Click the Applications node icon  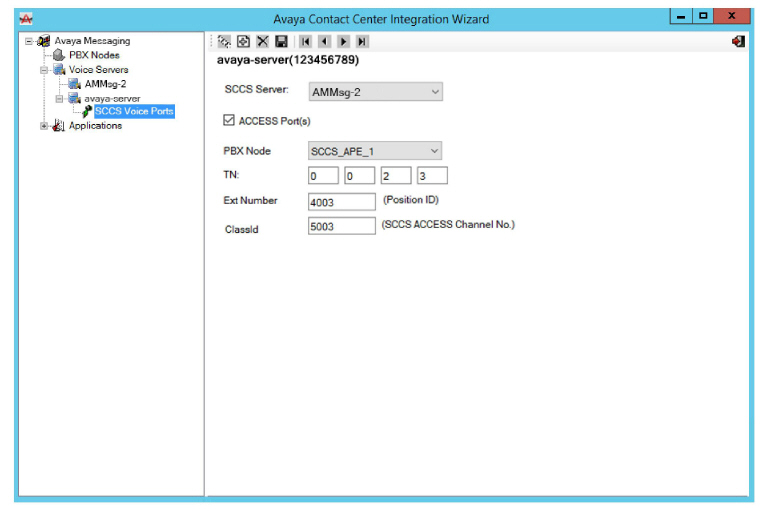[59, 125]
